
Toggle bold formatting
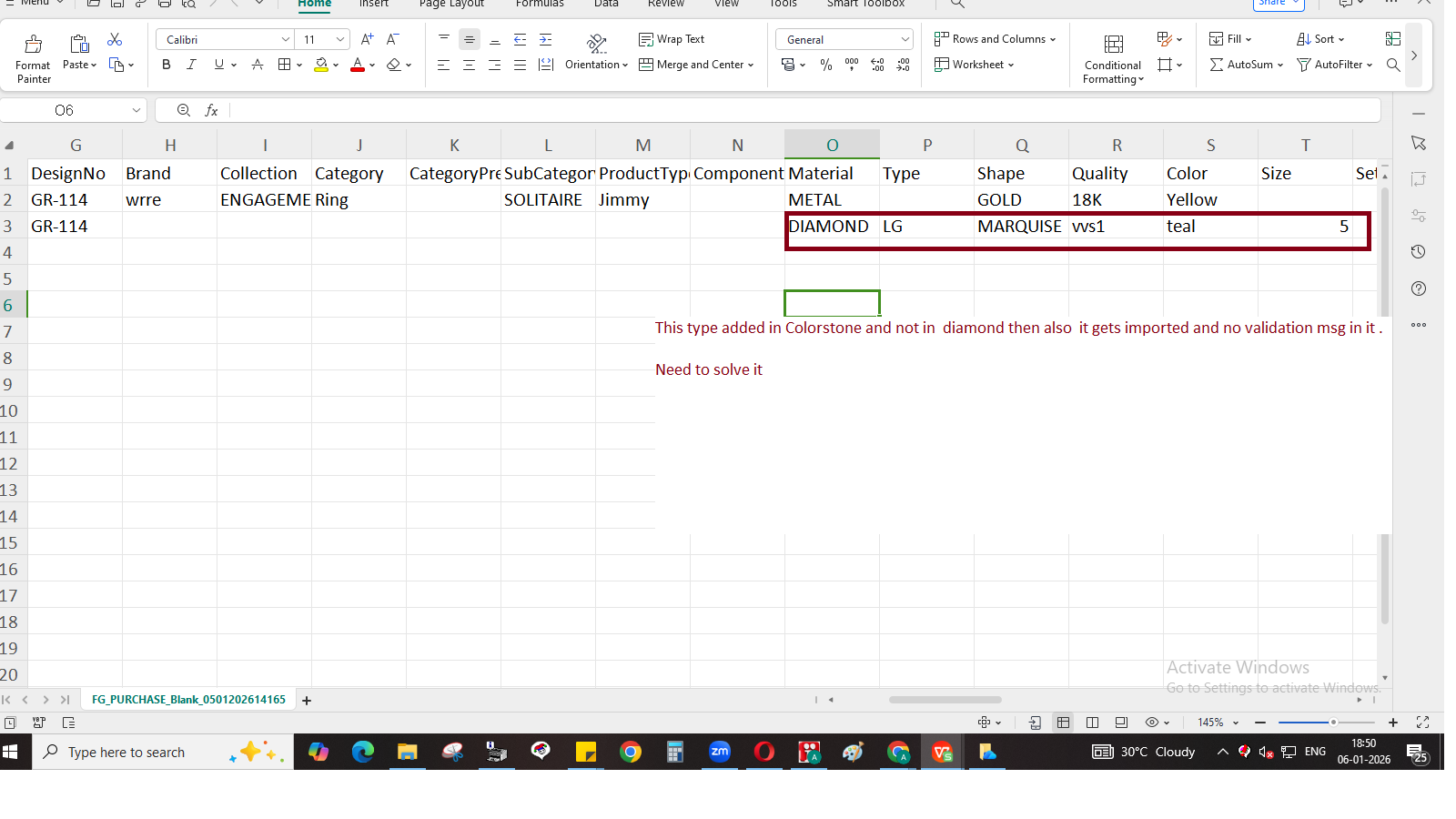tap(166, 65)
